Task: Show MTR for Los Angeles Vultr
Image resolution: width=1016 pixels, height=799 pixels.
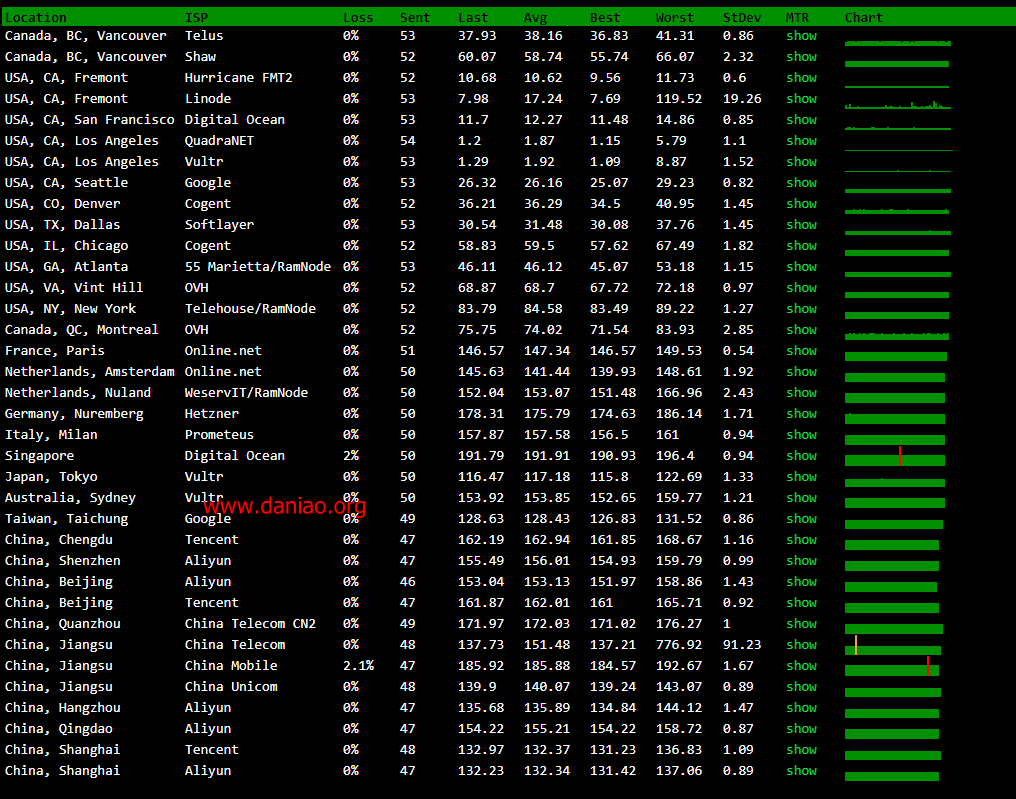Action: [x=802, y=162]
